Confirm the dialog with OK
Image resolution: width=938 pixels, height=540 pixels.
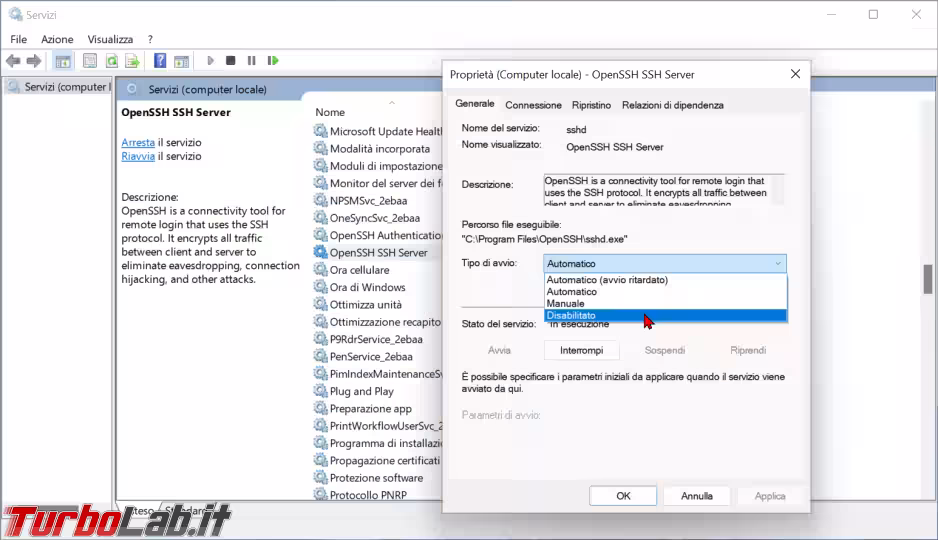click(x=623, y=495)
